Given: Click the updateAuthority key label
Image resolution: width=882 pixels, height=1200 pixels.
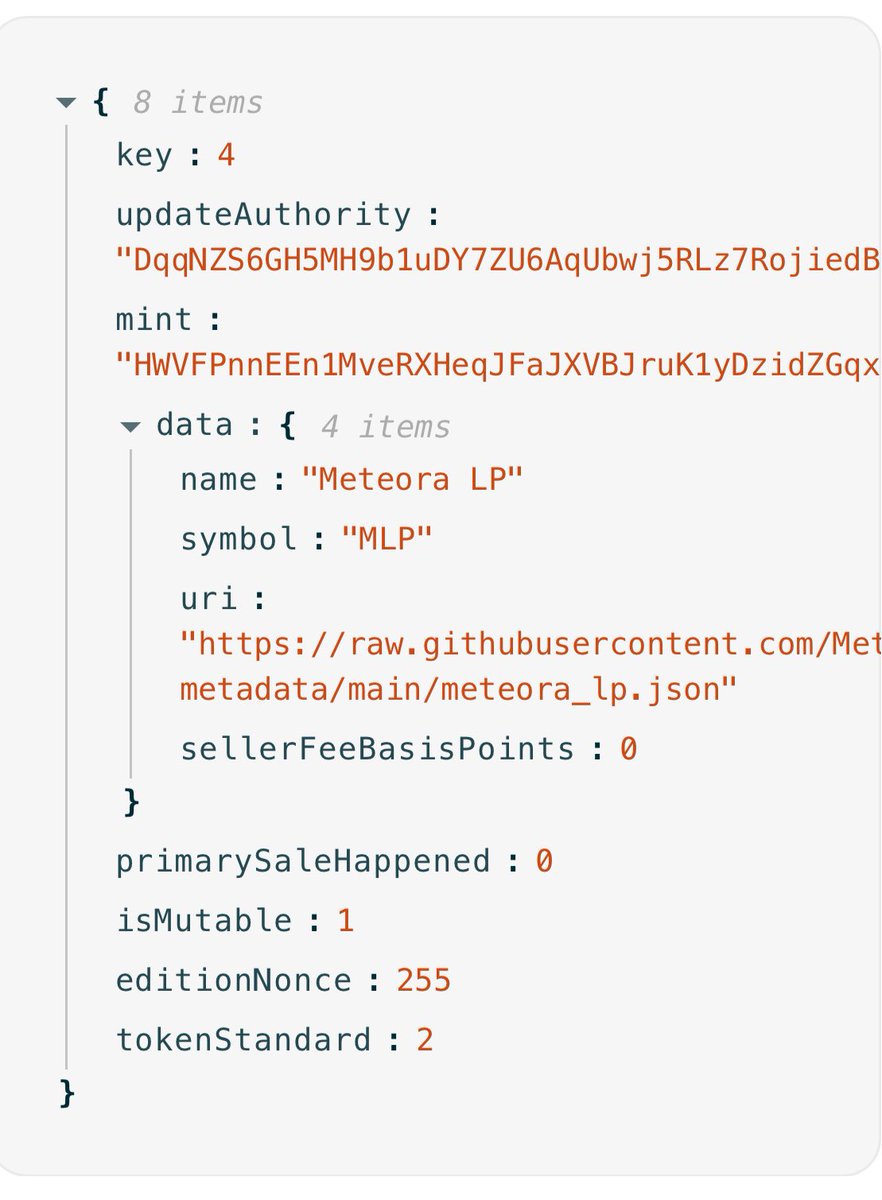Looking at the screenshot, I should click(263, 215).
